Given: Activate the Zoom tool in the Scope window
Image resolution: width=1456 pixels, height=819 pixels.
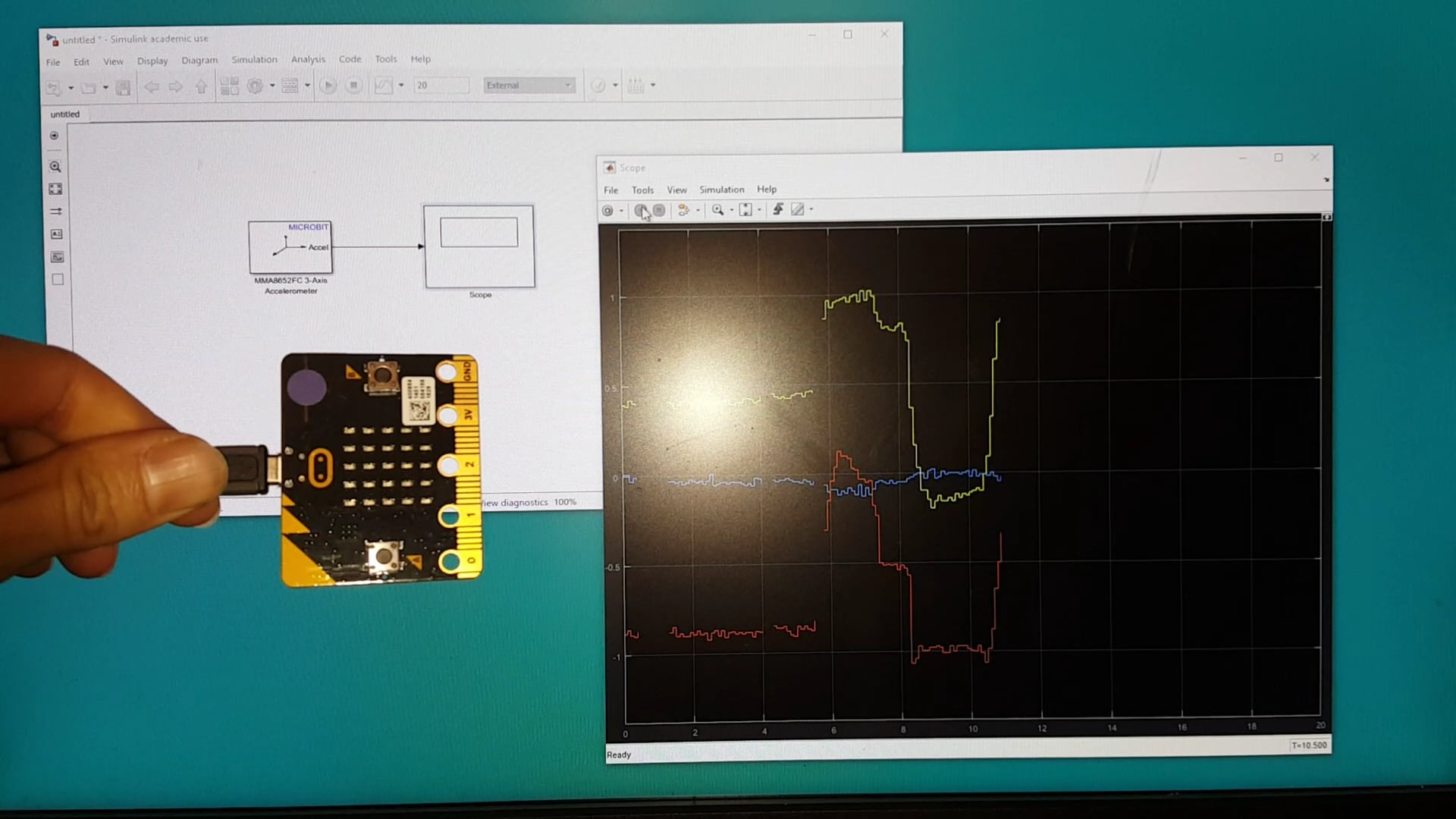Looking at the screenshot, I should point(719,210).
